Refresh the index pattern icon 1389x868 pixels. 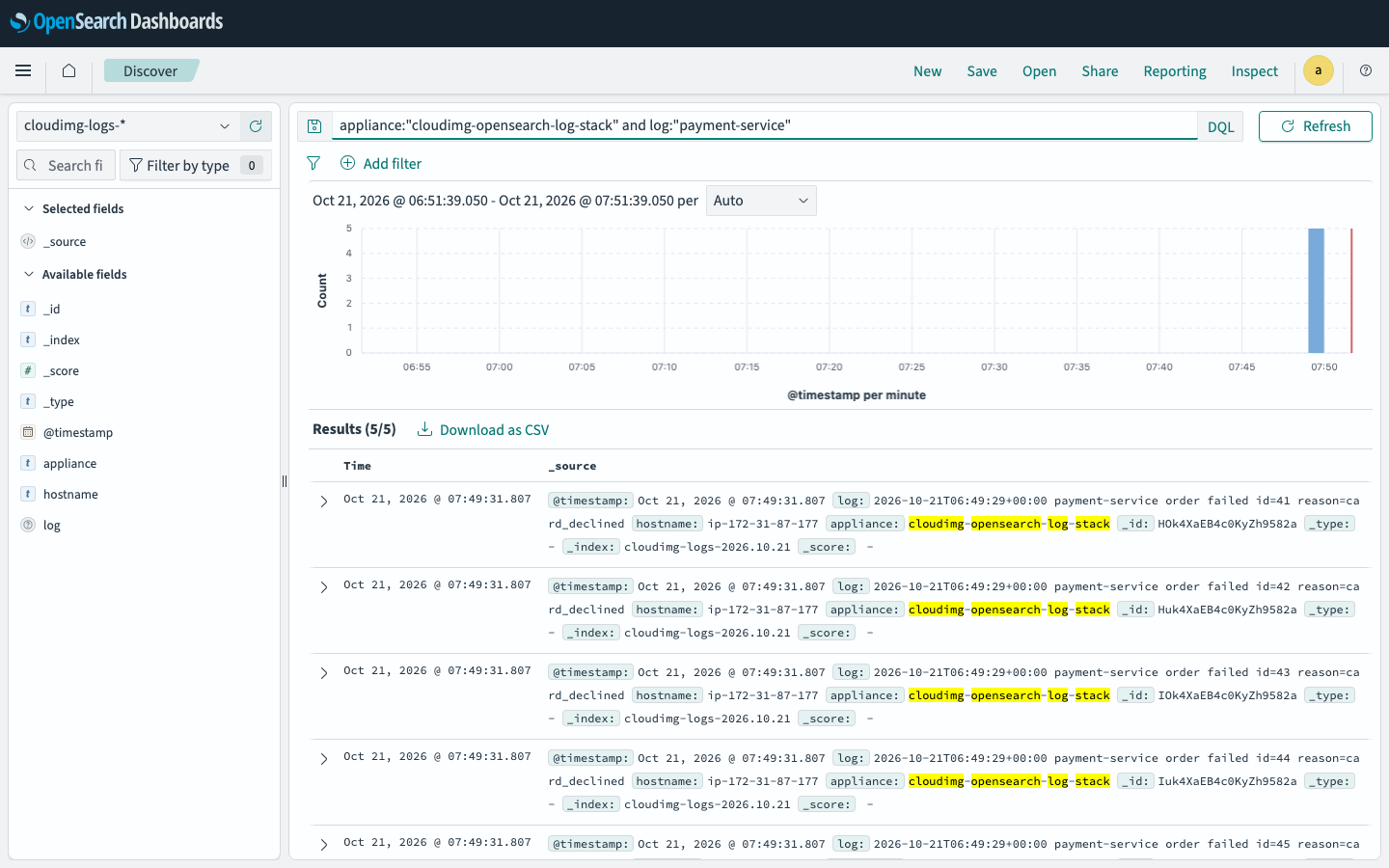click(x=256, y=126)
